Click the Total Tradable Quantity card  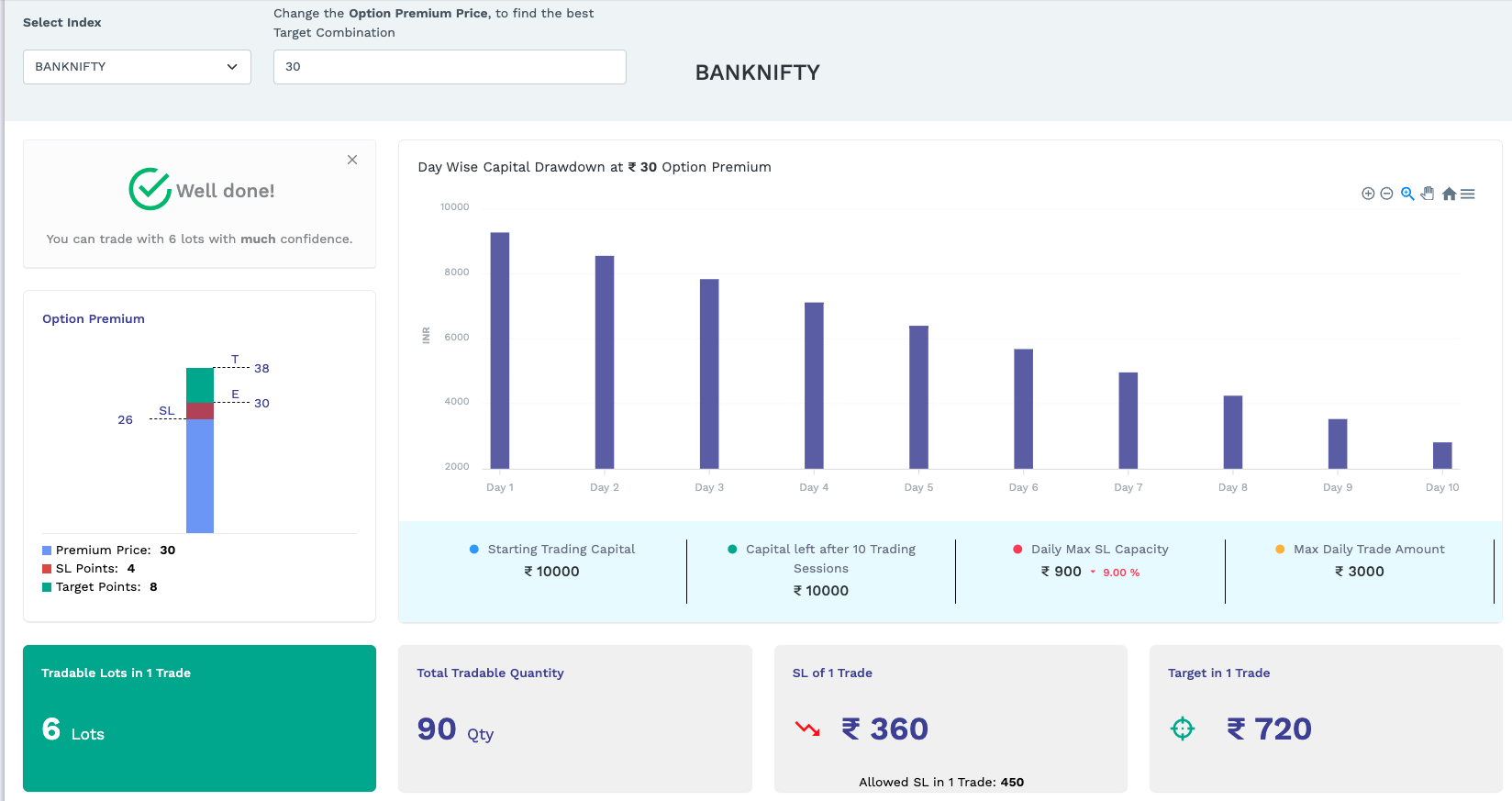574,718
